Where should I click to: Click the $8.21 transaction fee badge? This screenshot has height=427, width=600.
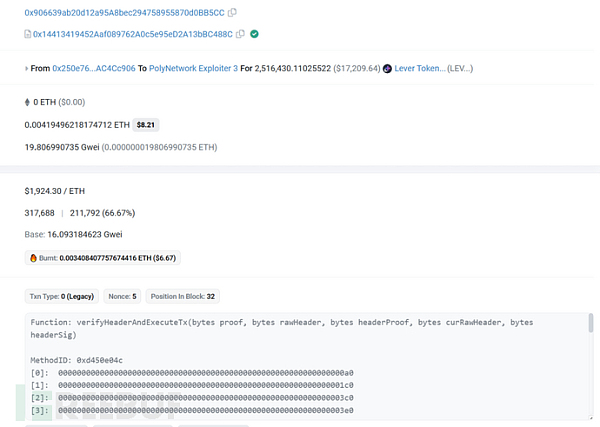pos(147,125)
